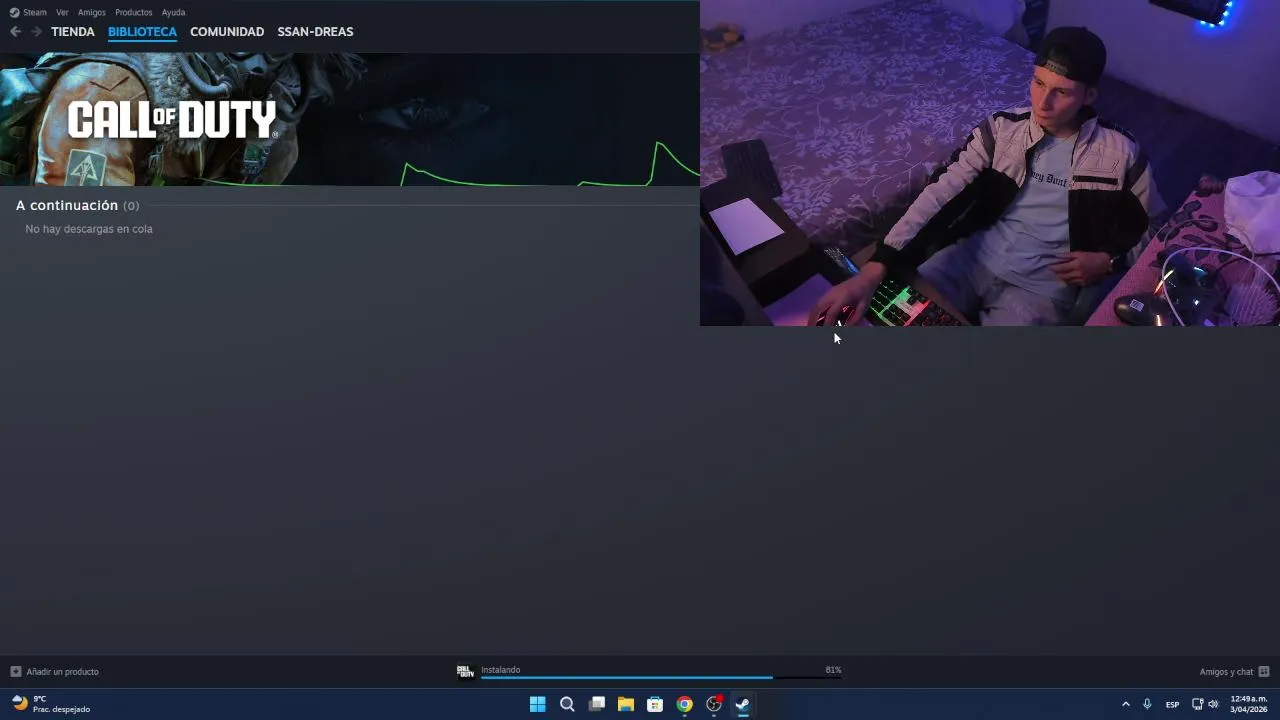The height and width of the screenshot is (720, 1280).
Task: Open Windows Search in taskbar
Action: (x=567, y=704)
